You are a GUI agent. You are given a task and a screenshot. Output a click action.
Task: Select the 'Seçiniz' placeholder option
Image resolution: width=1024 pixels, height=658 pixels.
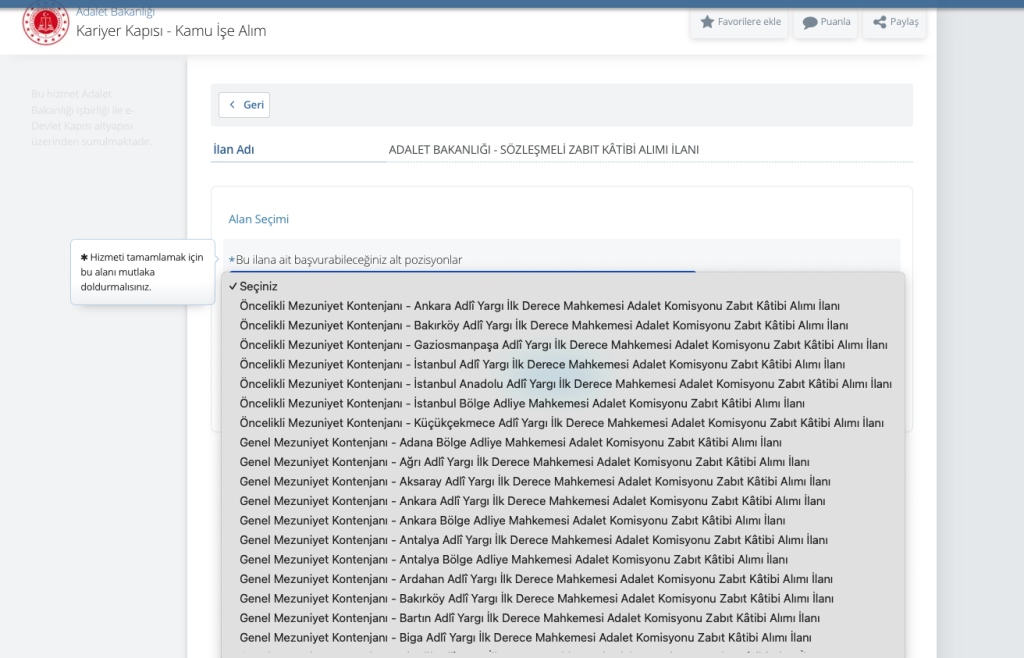click(258, 286)
